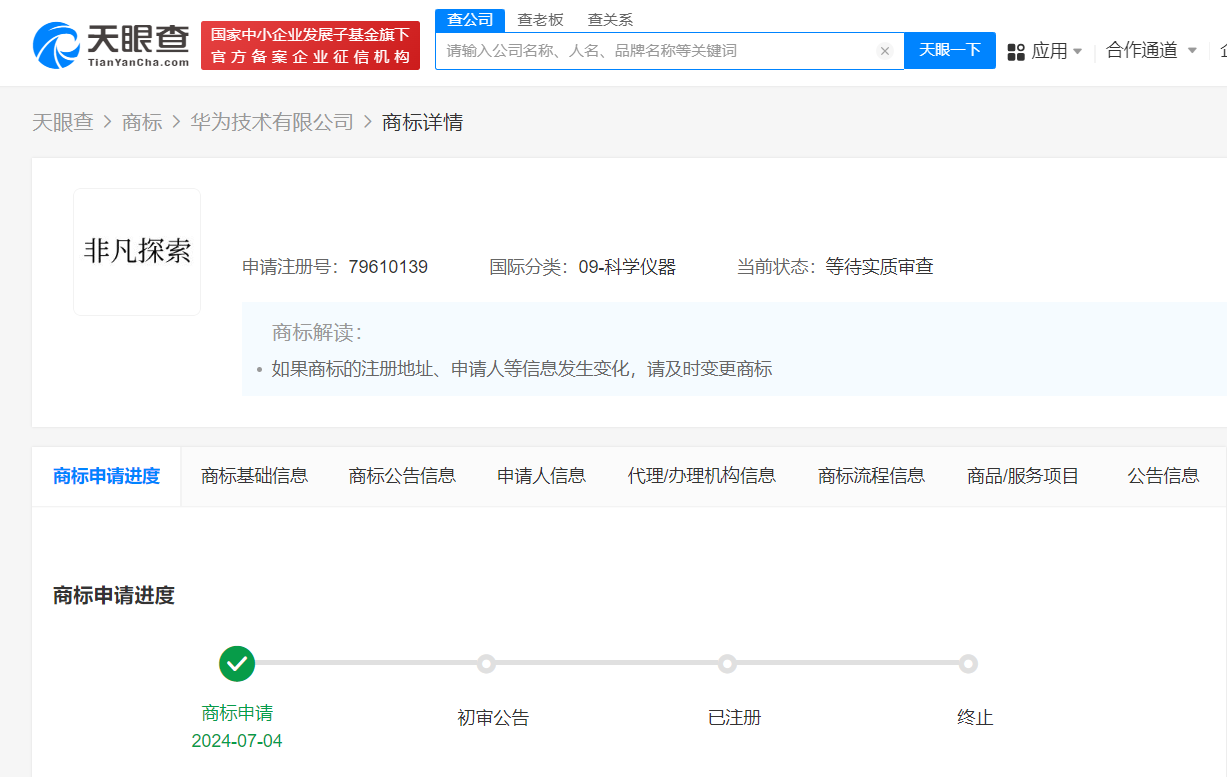
Task: Select the 申请人信息 tab
Action: point(541,476)
